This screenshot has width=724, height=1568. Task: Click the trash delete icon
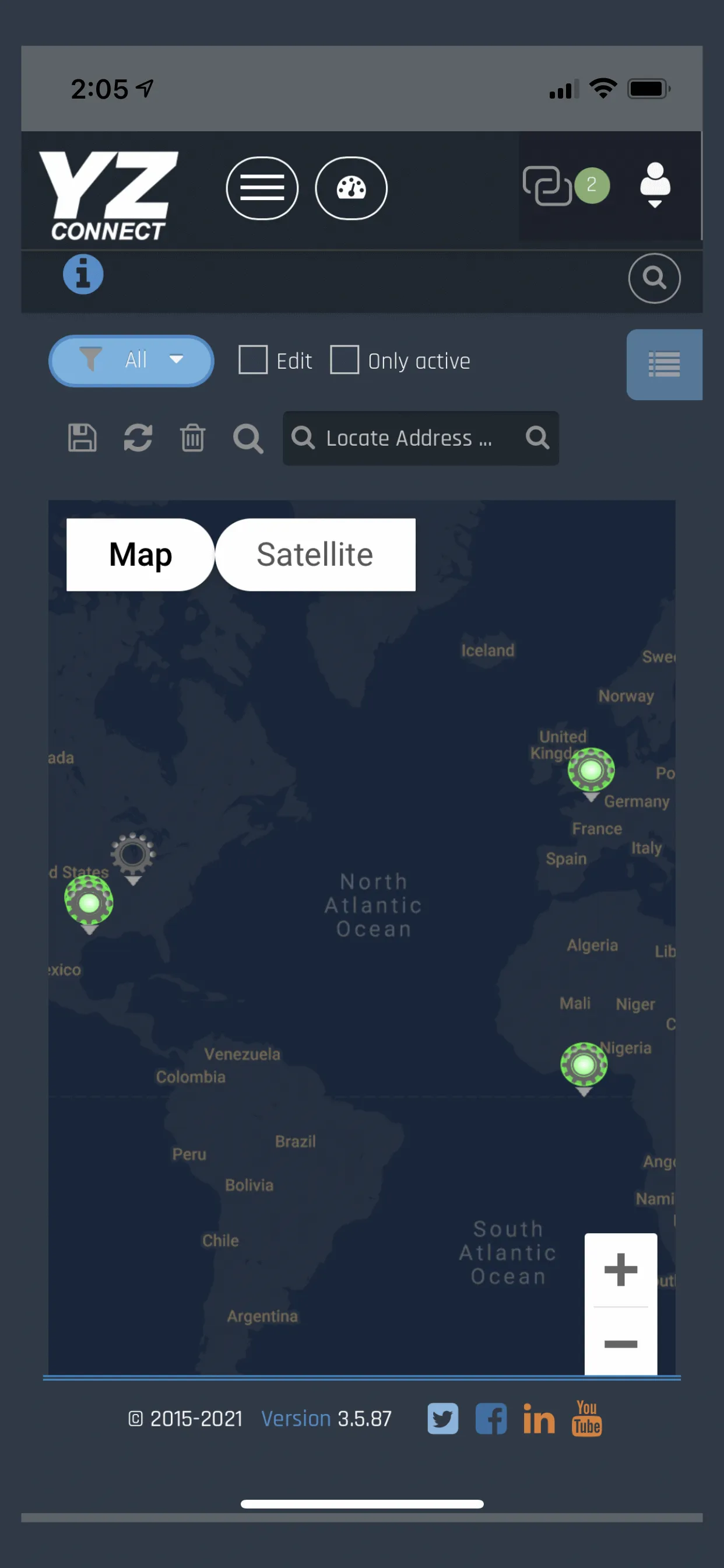(x=193, y=437)
